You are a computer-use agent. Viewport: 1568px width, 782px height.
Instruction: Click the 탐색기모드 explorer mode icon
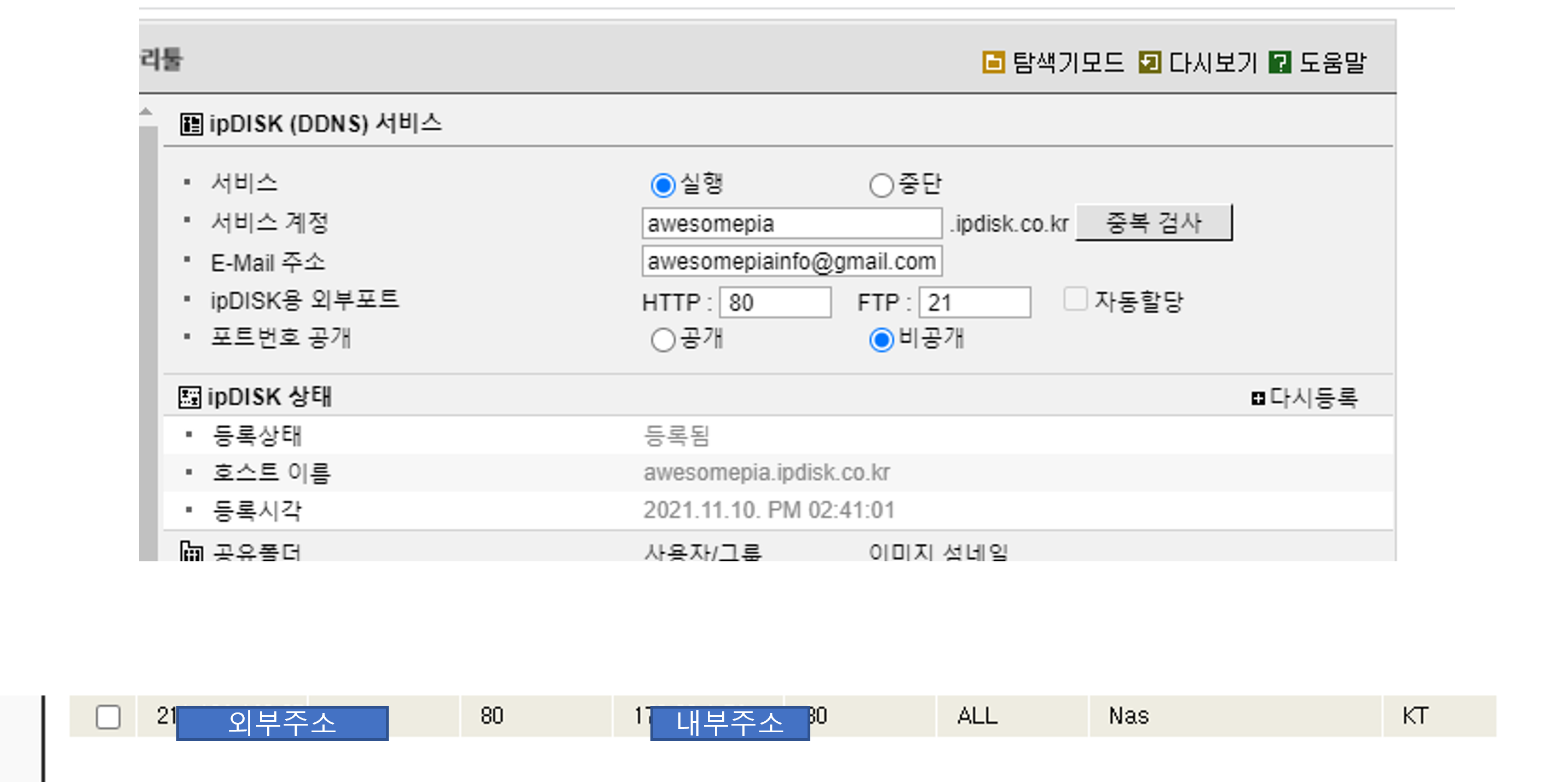pyautogui.click(x=993, y=62)
